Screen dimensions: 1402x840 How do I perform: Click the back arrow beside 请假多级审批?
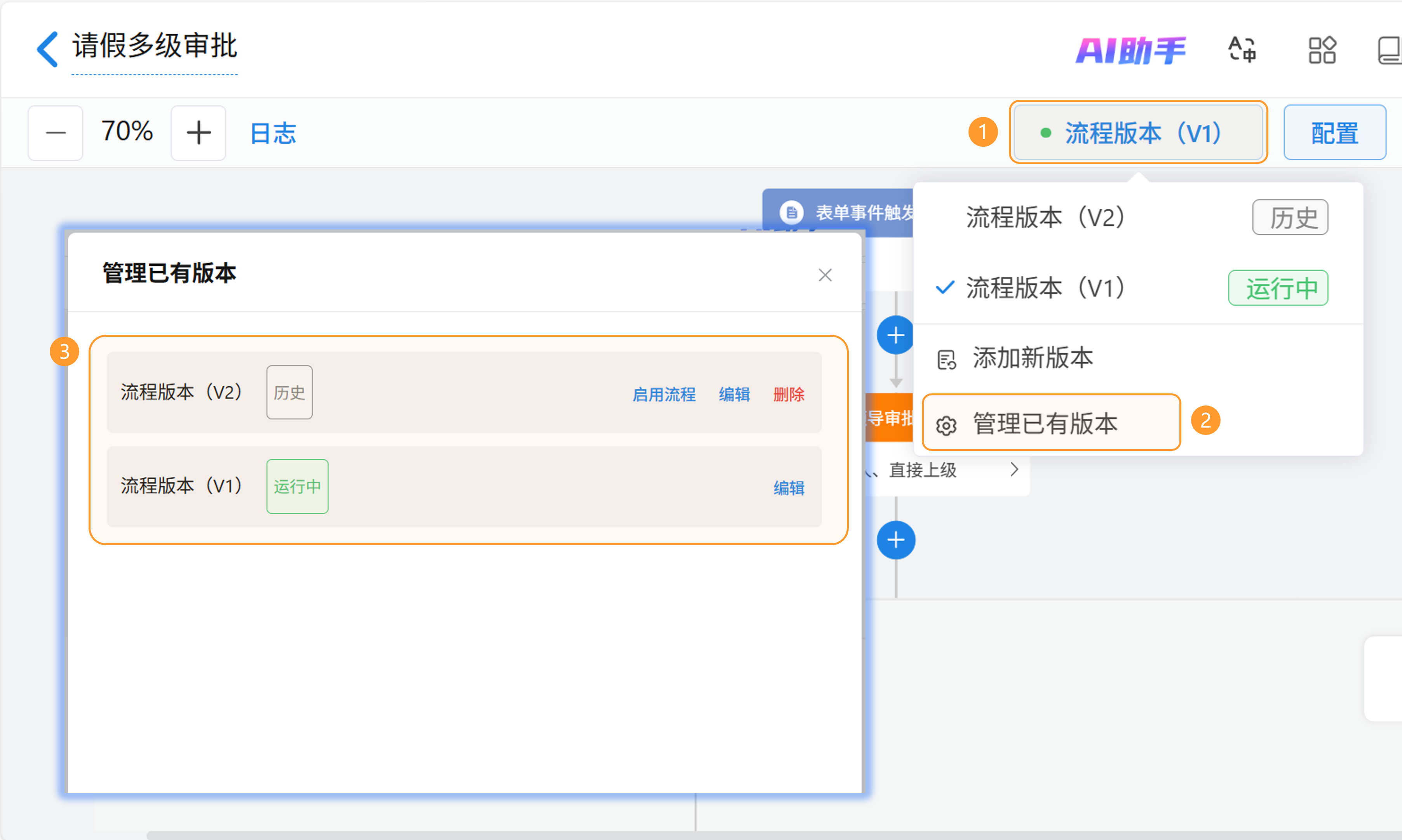(47, 49)
